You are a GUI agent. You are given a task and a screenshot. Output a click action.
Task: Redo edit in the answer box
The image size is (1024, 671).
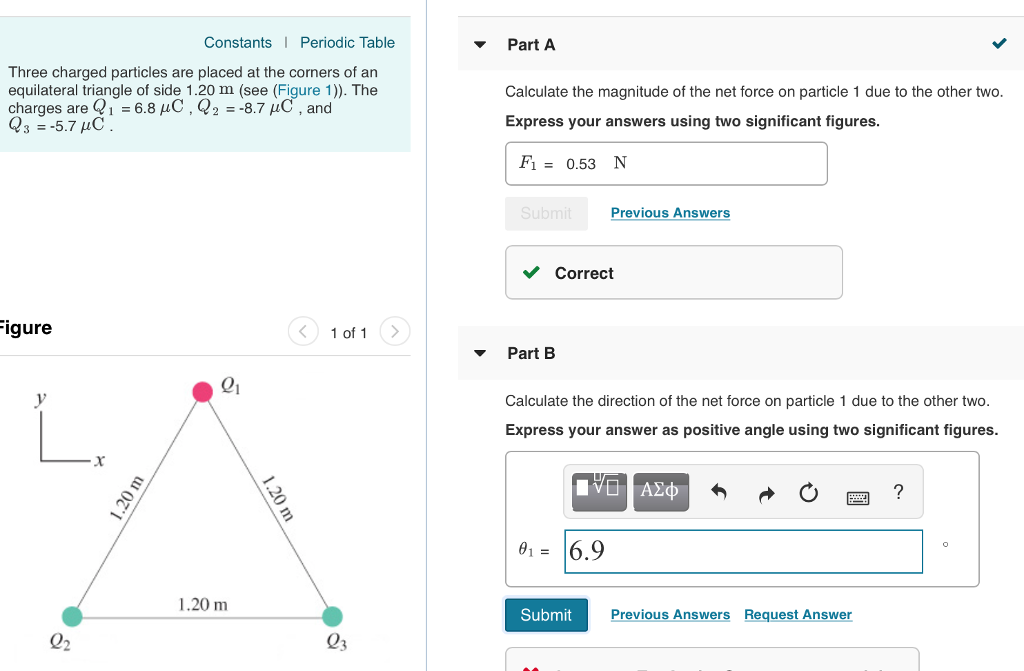coord(767,491)
